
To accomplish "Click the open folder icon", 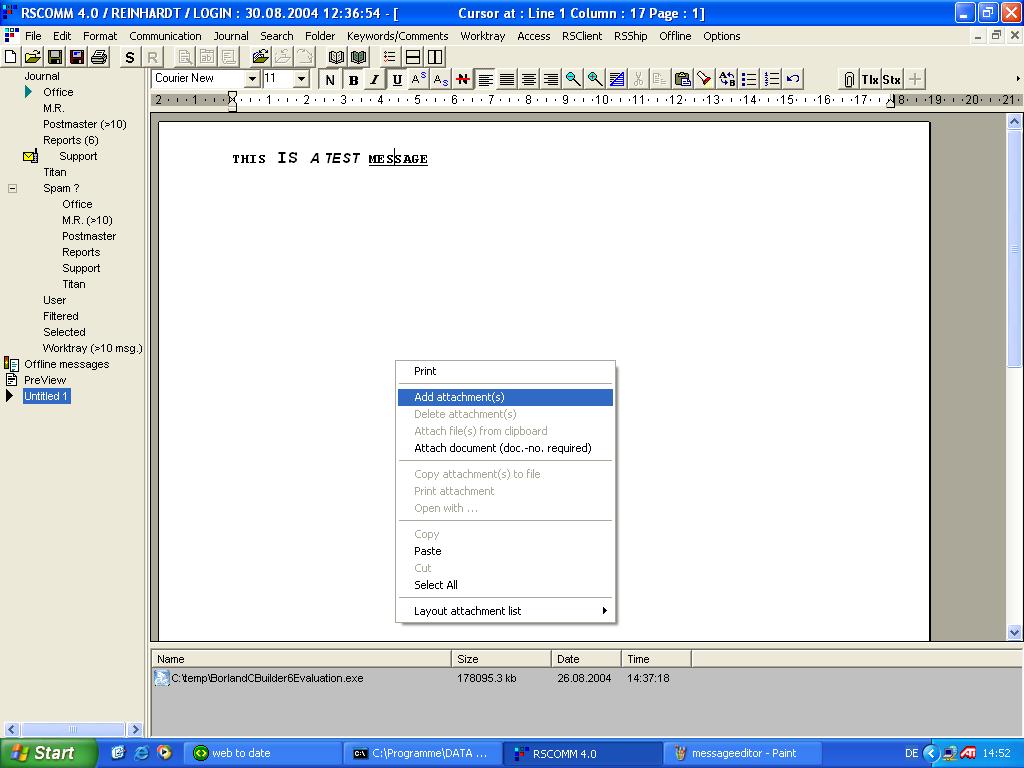I will (32, 57).
